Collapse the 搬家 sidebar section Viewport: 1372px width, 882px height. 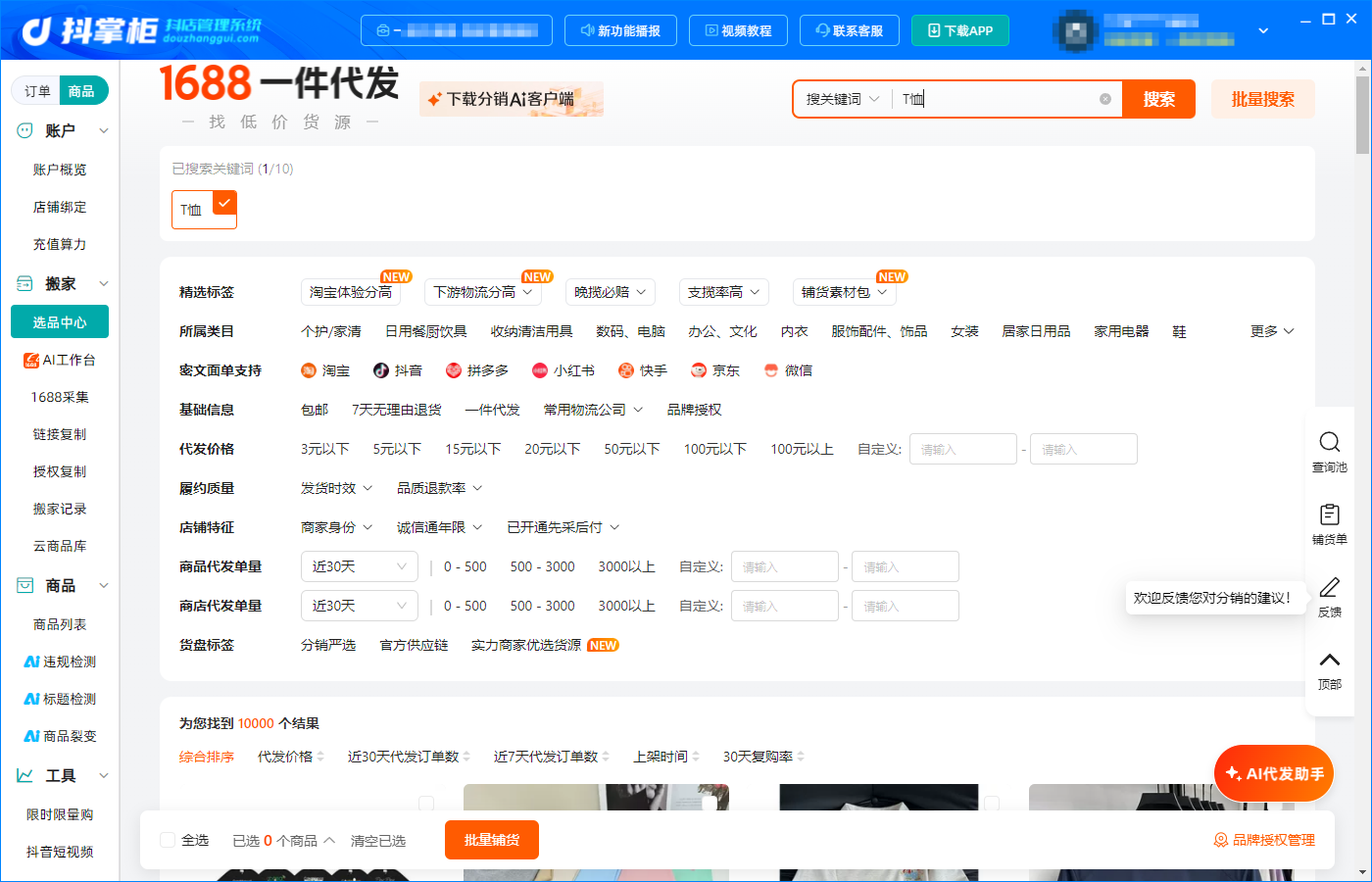(104, 284)
